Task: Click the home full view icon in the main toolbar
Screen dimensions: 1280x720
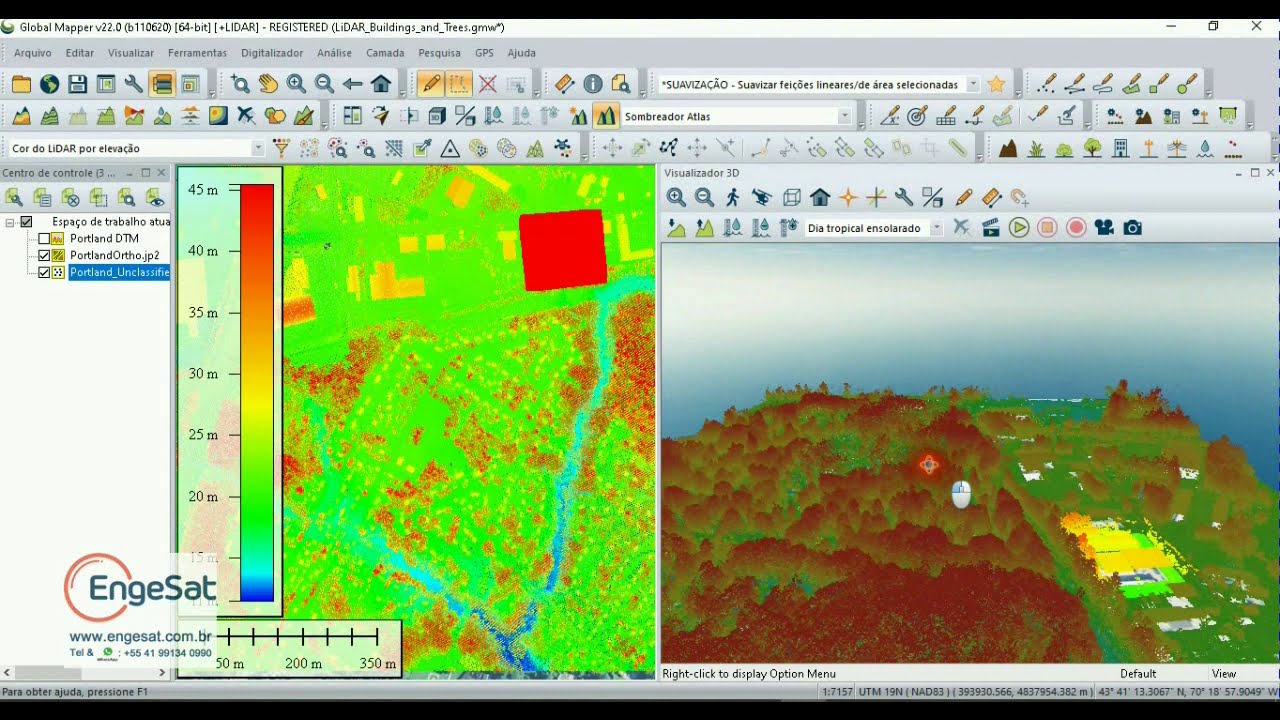Action: point(380,84)
